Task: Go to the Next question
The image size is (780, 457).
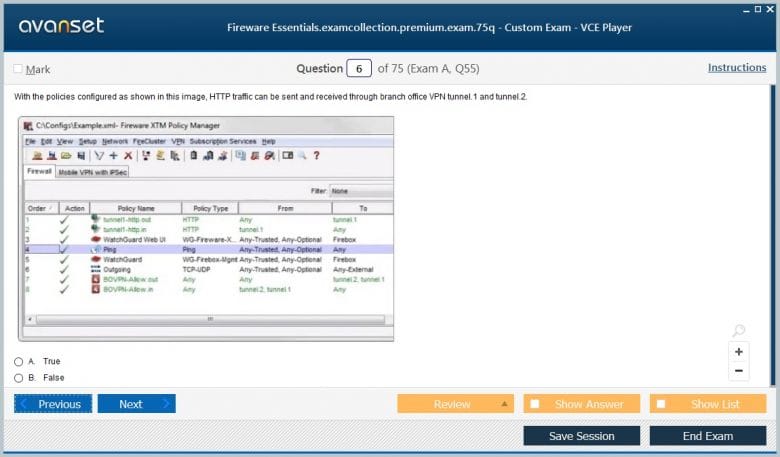Action: (137, 404)
